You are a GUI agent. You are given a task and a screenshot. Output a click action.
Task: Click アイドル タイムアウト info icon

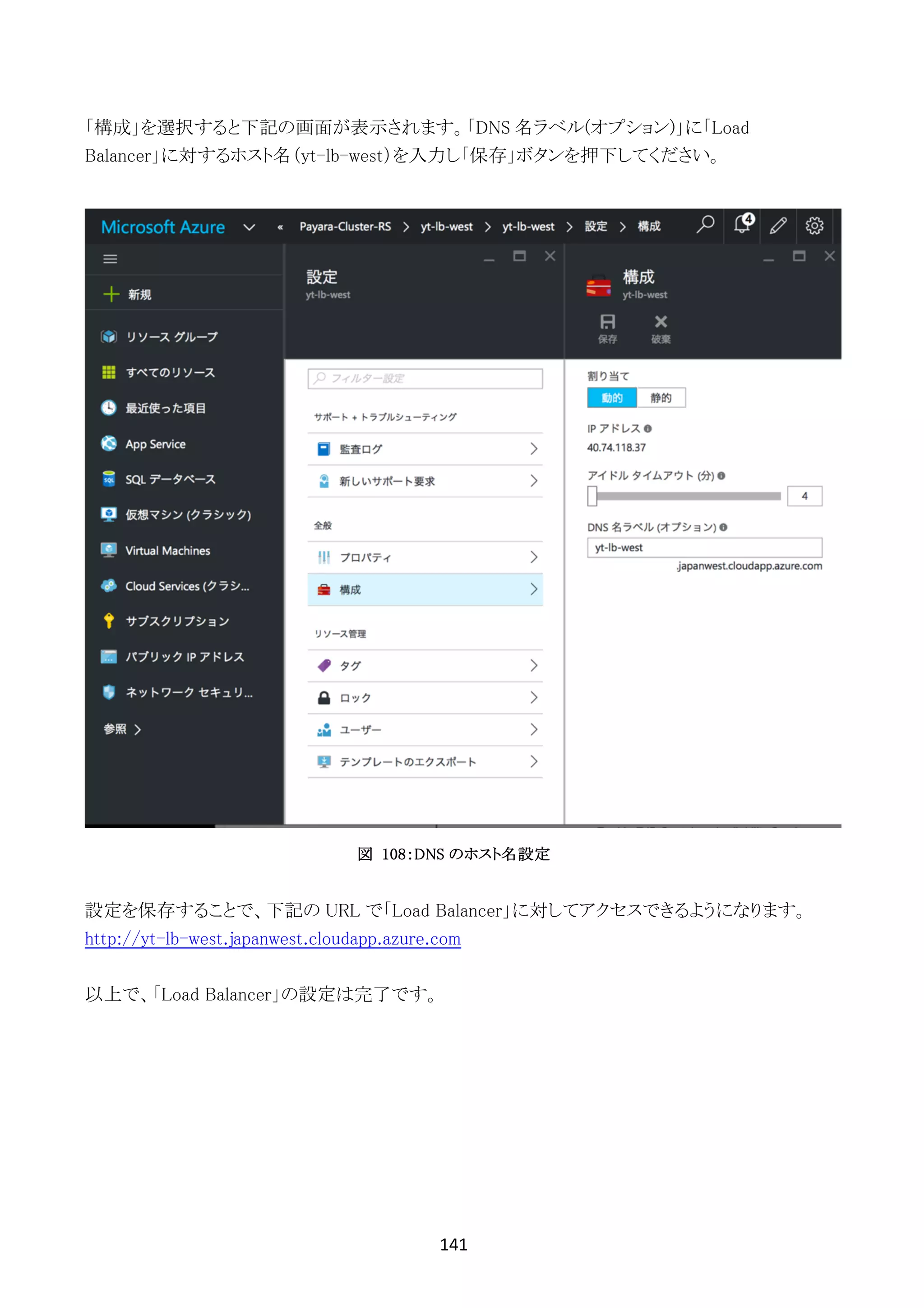pos(721,476)
